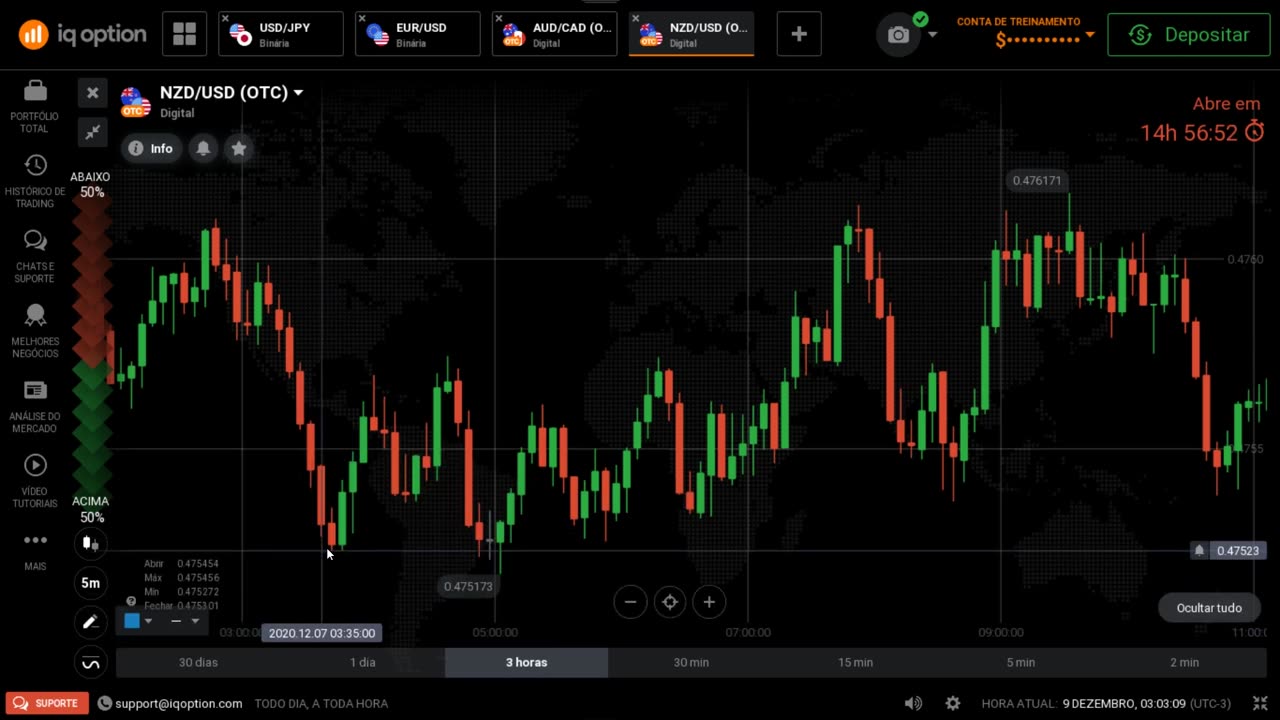Open the Mais three-dots menu
Image resolution: width=1280 pixels, height=720 pixels.
[x=35, y=540]
